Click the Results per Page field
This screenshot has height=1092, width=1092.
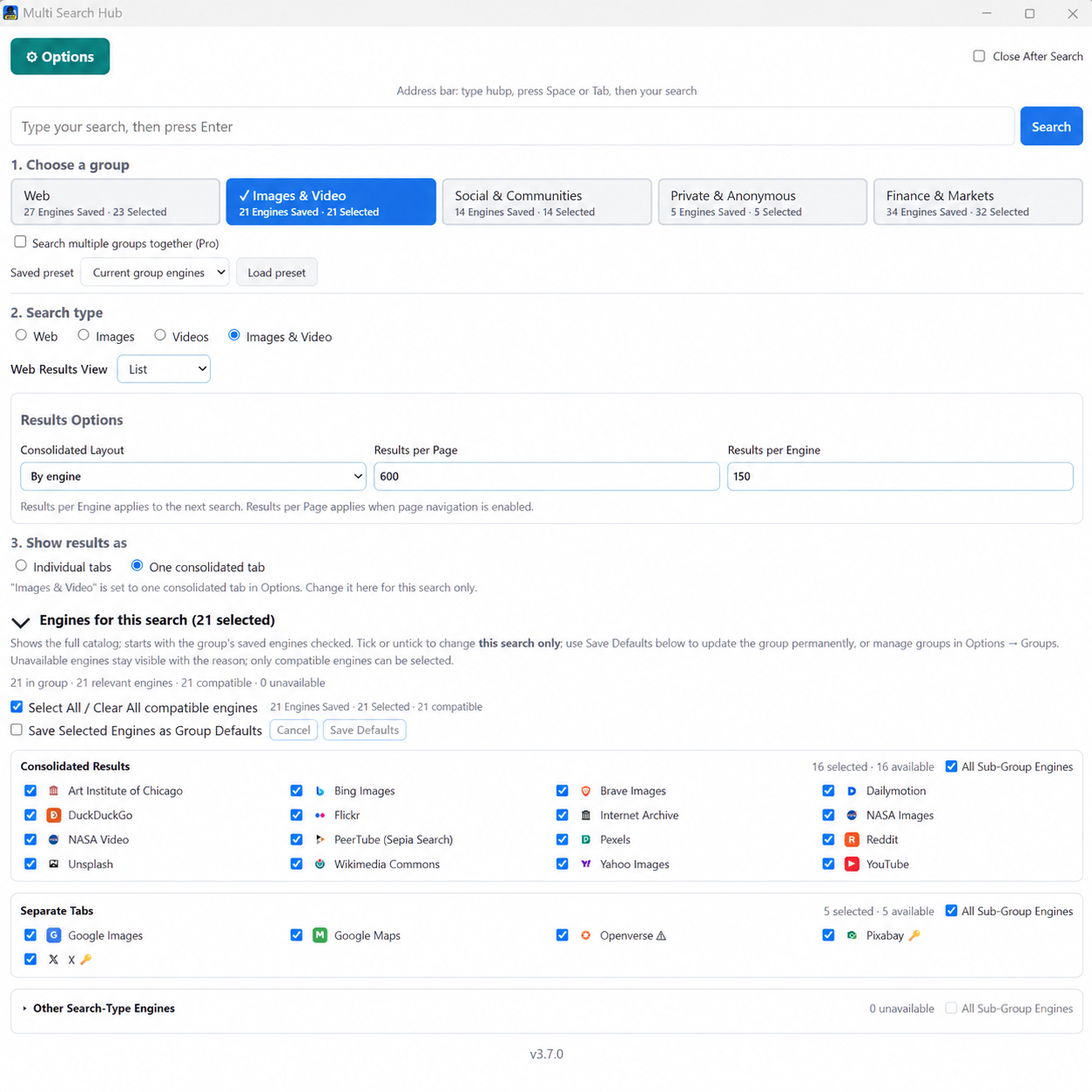[547, 476]
